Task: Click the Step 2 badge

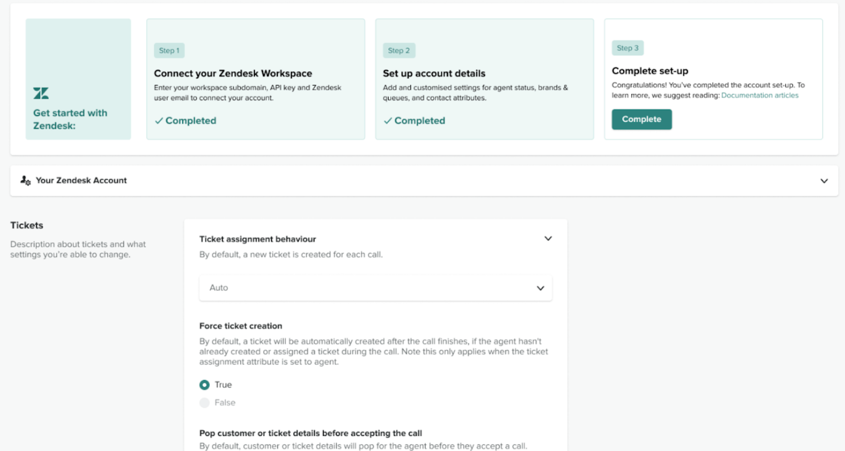Action: coord(398,50)
